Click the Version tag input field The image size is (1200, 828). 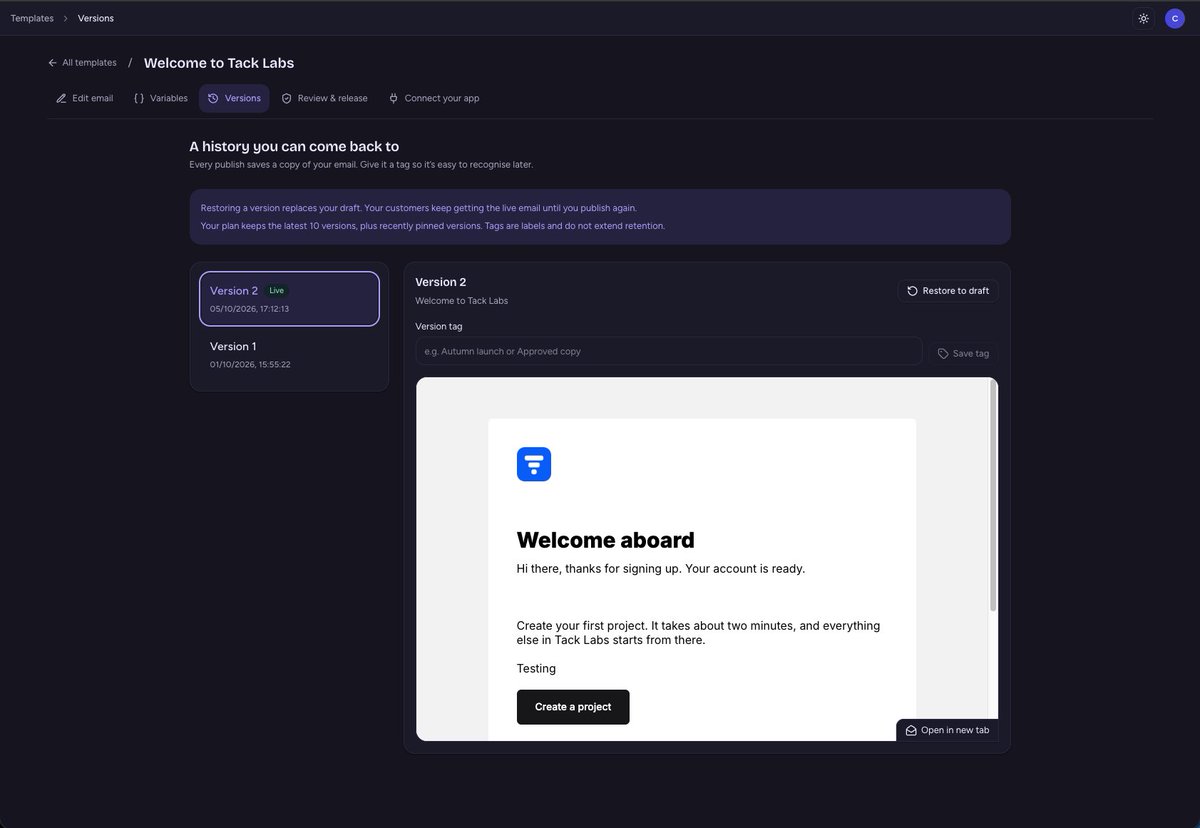pos(669,352)
